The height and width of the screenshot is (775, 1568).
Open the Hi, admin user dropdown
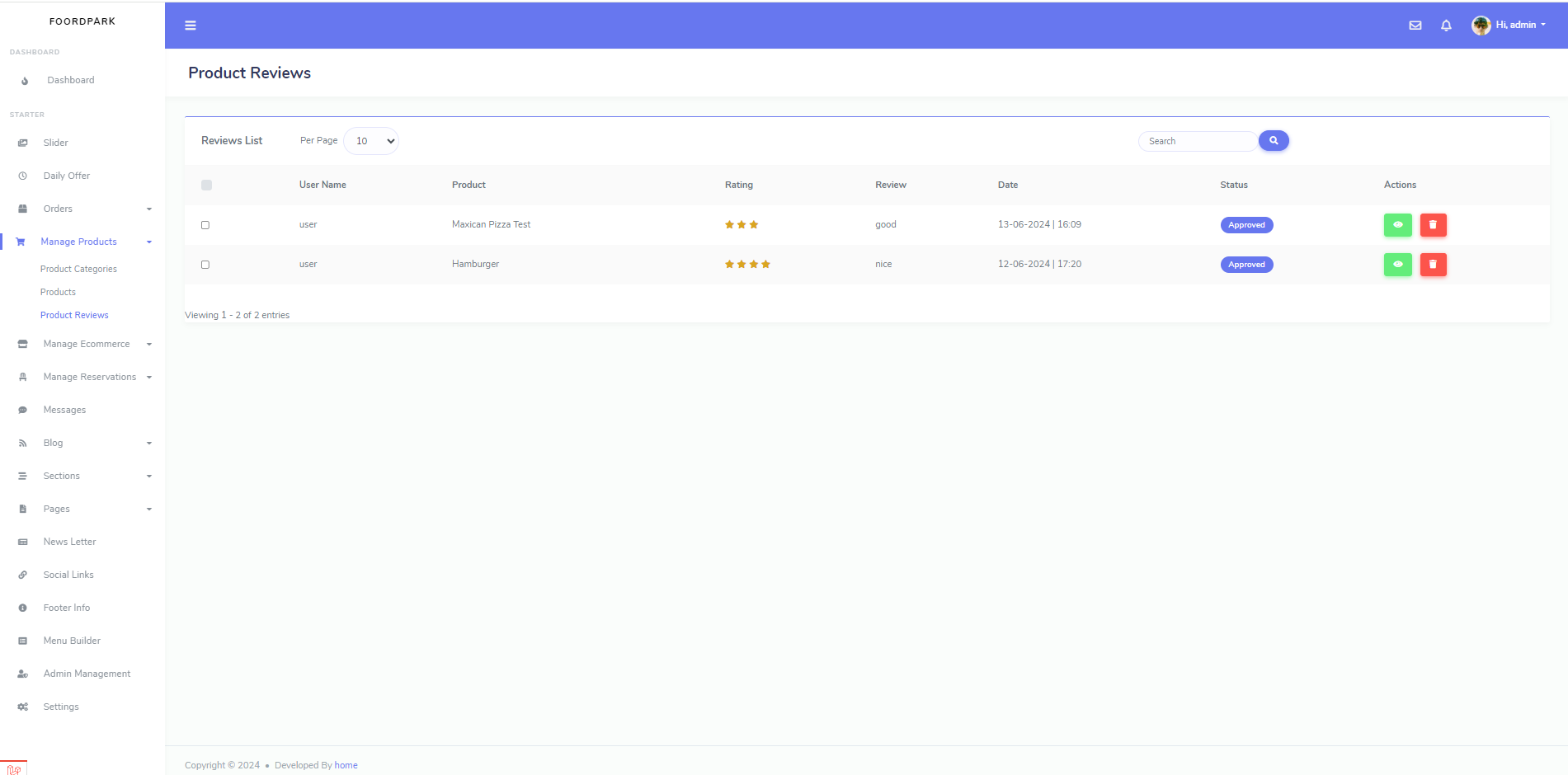click(x=1509, y=26)
